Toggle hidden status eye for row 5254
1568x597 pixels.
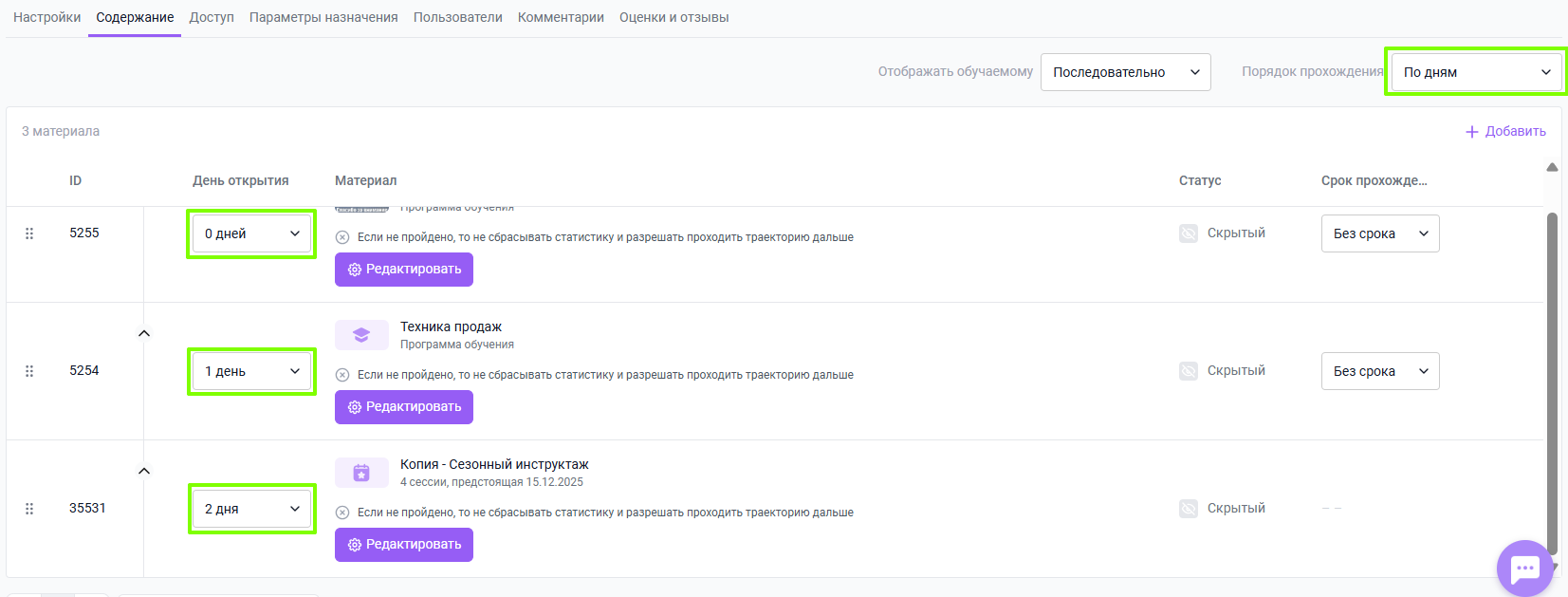pos(1188,371)
